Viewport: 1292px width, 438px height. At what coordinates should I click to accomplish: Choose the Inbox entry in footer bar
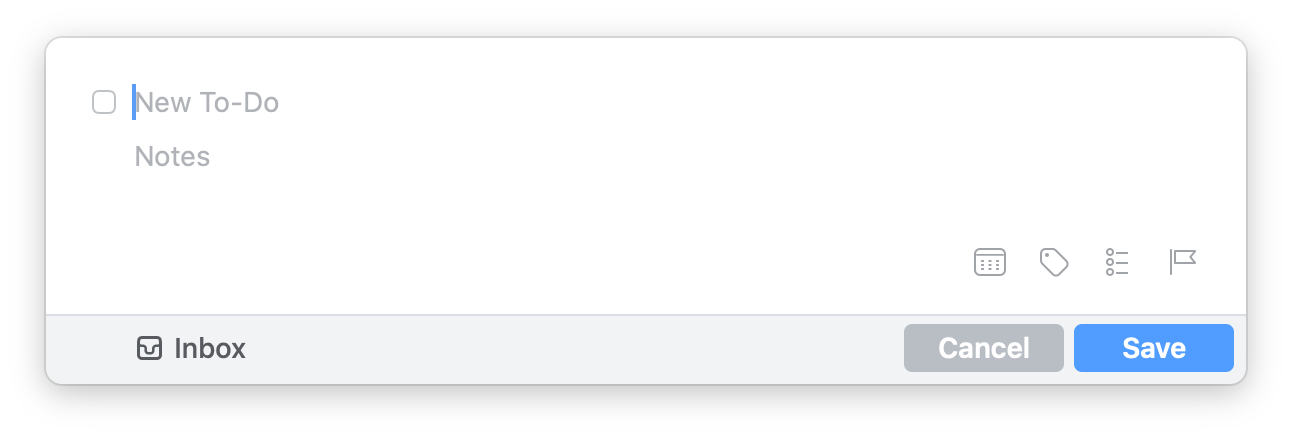coord(191,348)
